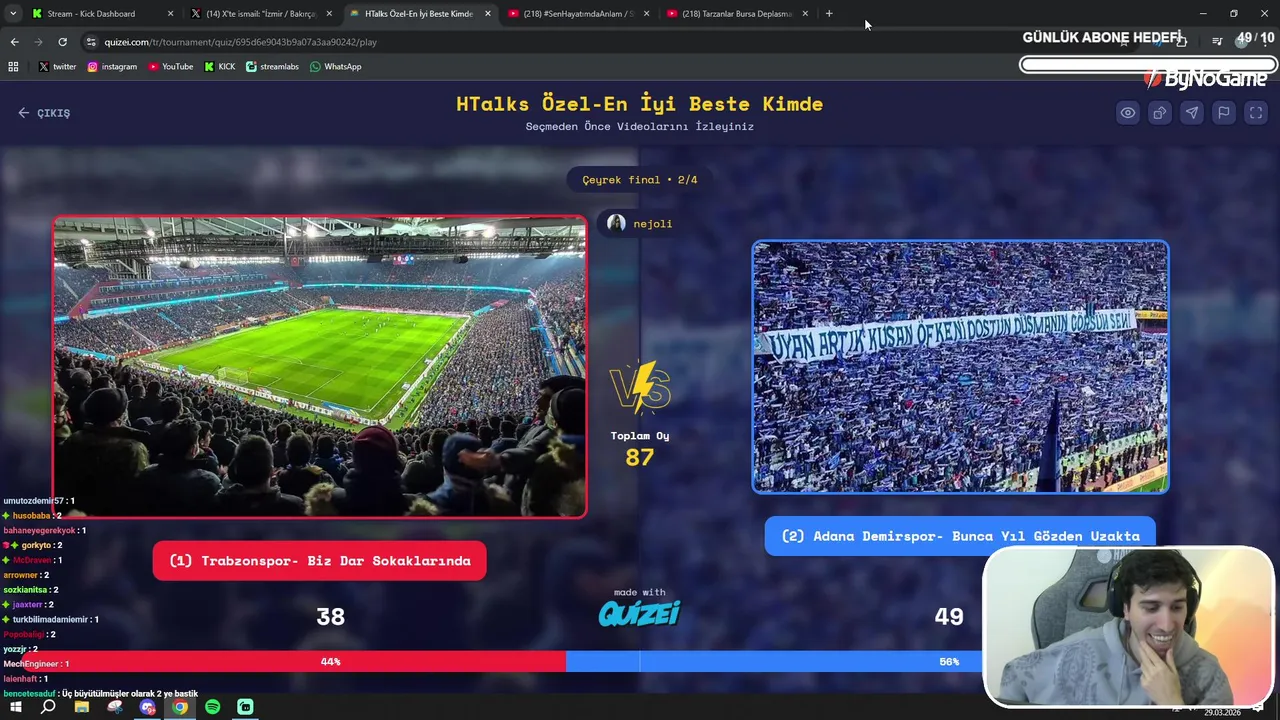Select the HTalks Özel-En İyi Beste tab
This screenshot has width=1280, height=720.
421,14
